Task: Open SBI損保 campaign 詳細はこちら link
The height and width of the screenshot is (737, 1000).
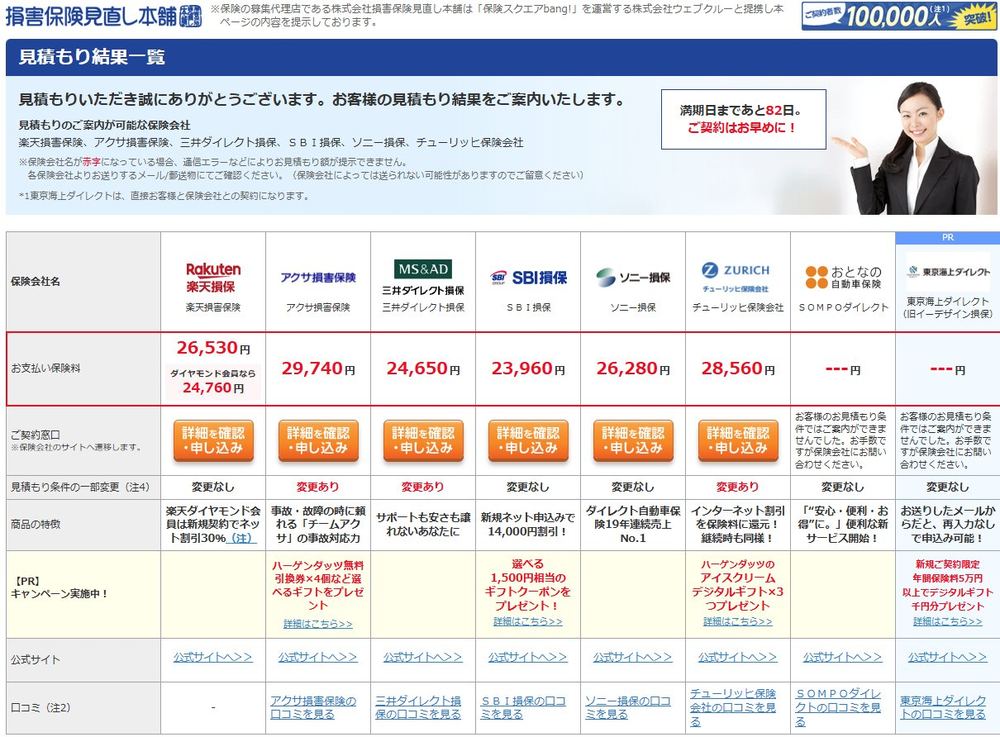Action: coord(528,621)
